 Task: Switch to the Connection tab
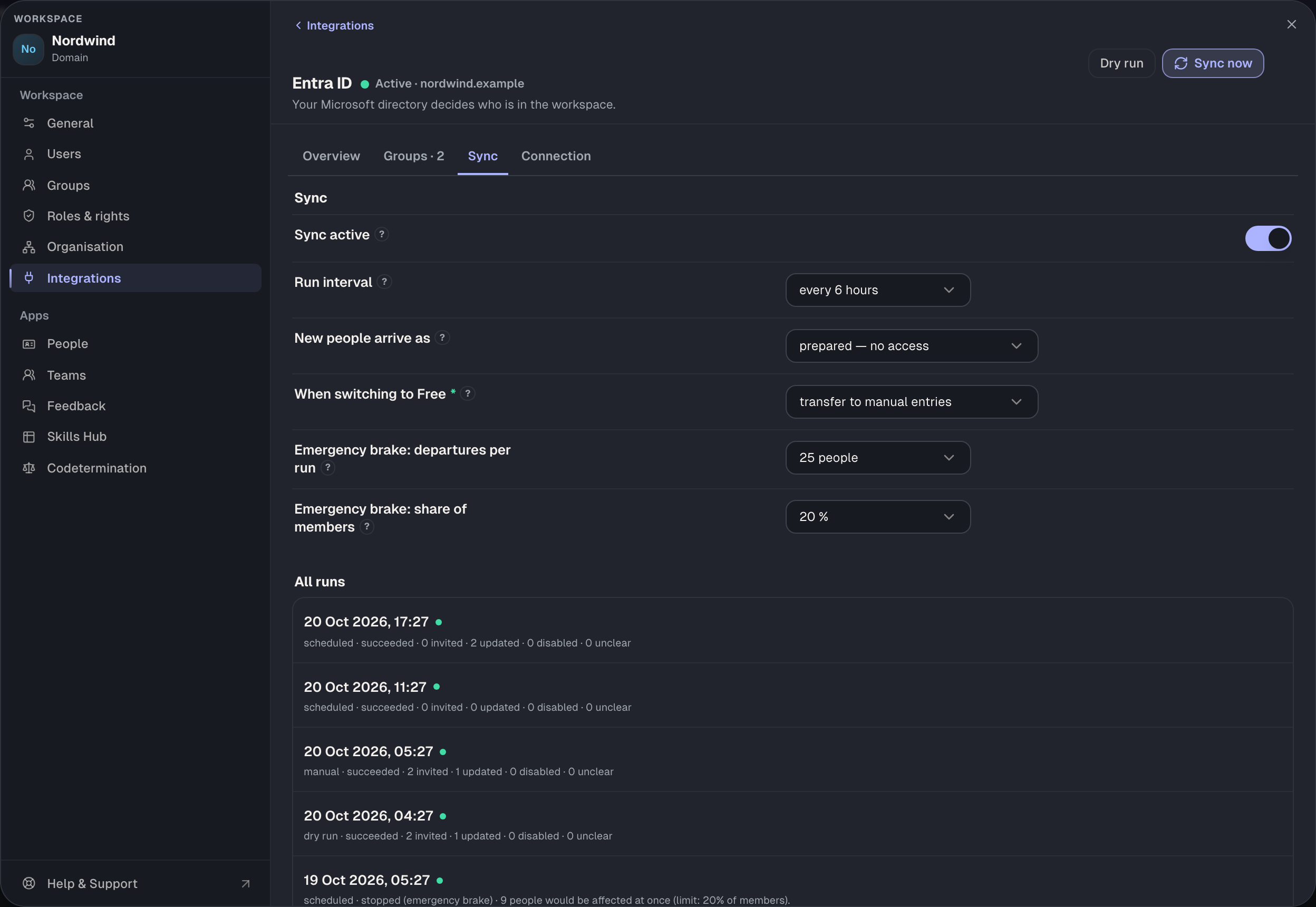tap(556, 156)
